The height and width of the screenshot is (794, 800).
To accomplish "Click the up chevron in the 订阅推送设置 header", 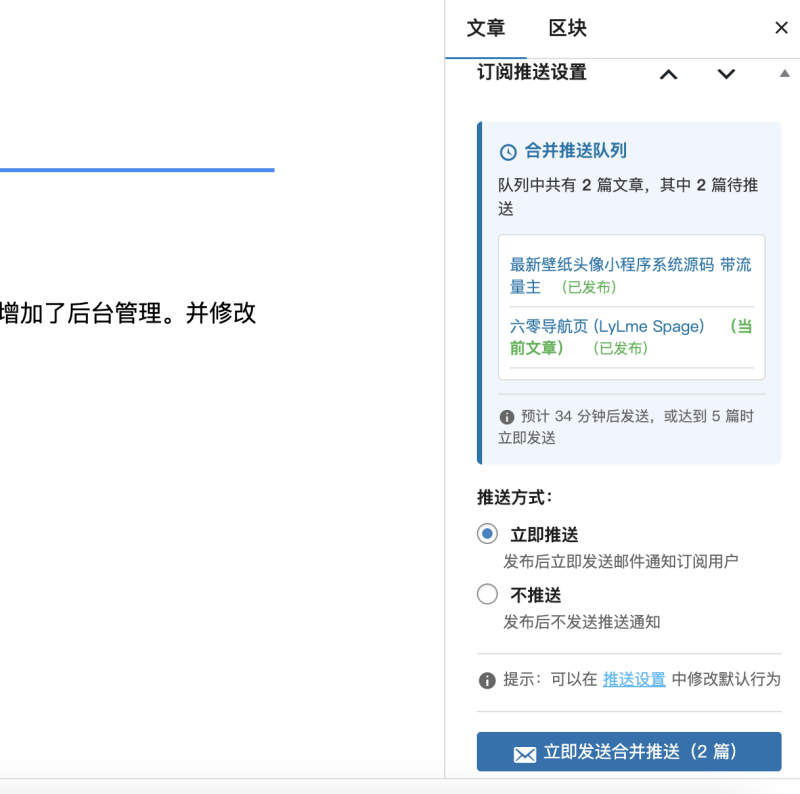I will (668, 73).
